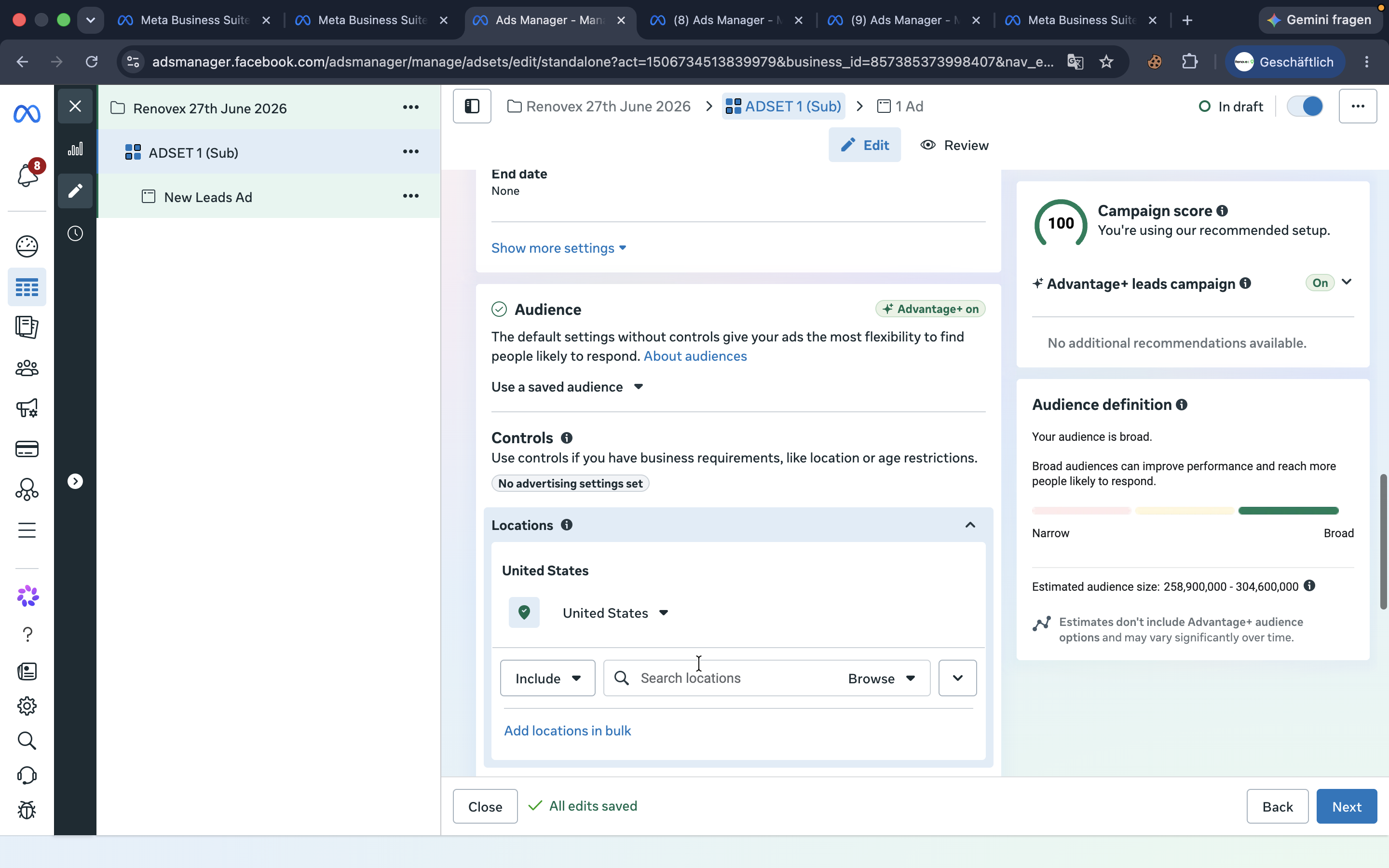Click the Search locations field

point(729,678)
